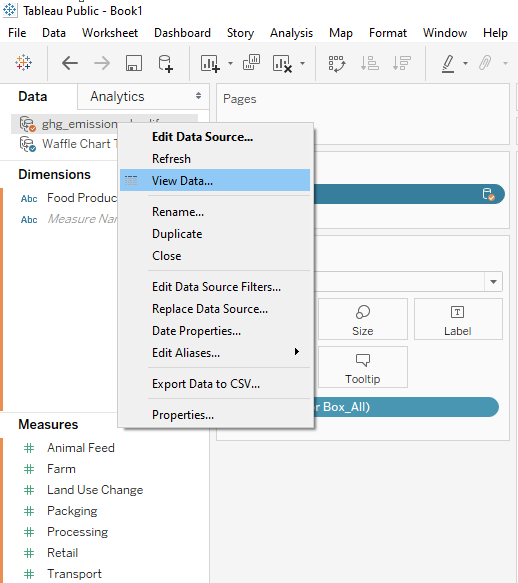Click the Highlight pen icon
This screenshot has width=518, height=583.
(448, 64)
